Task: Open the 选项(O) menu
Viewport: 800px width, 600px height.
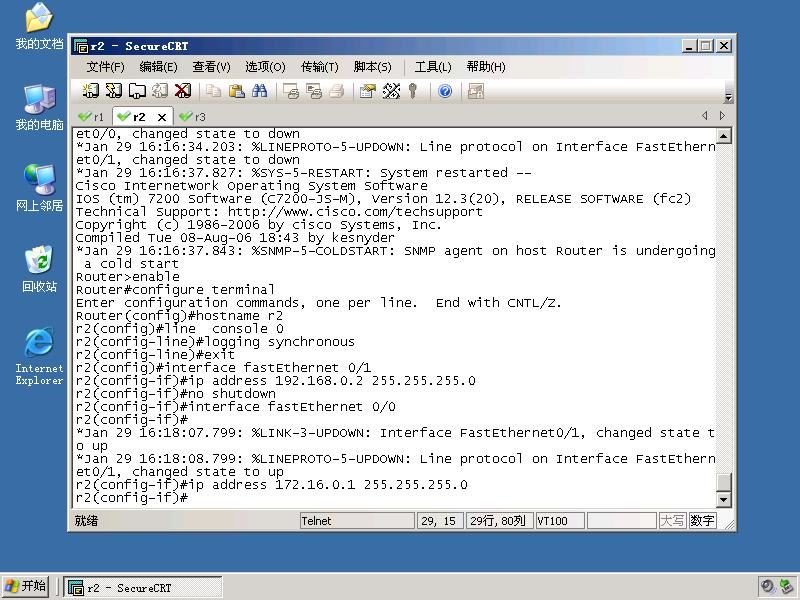Action: pos(265,67)
